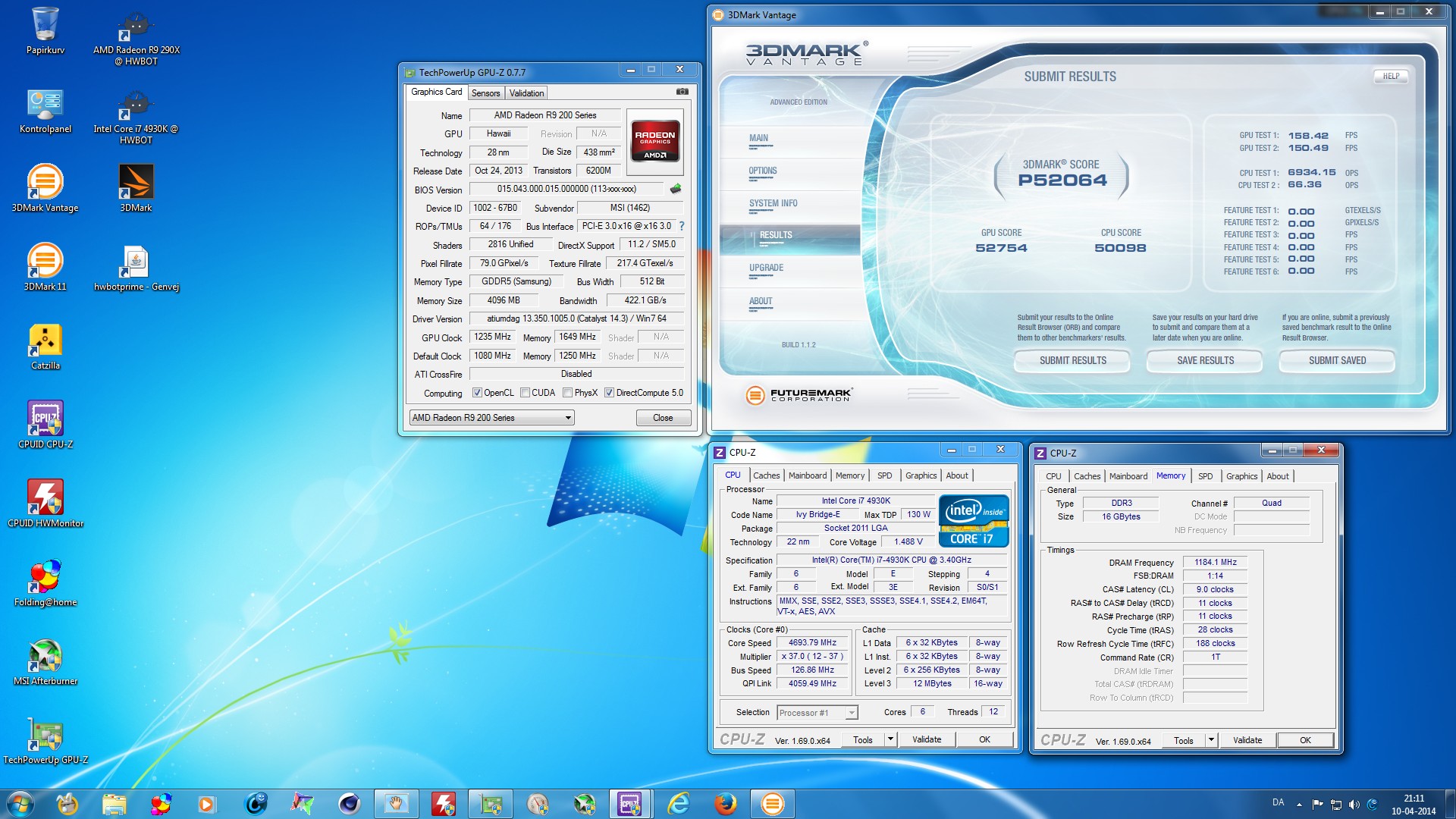Click DA language indicator in taskbar
Screen dimensions: 1456x819
(x=1279, y=802)
